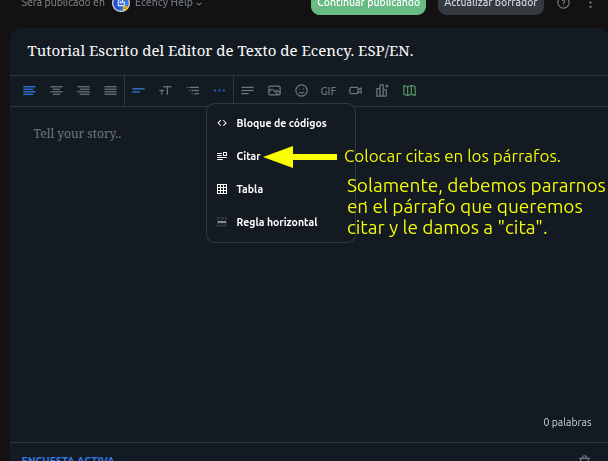Viewport: 608px width, 461px height.
Task: Open the poll chart icon
Action: tap(382, 90)
